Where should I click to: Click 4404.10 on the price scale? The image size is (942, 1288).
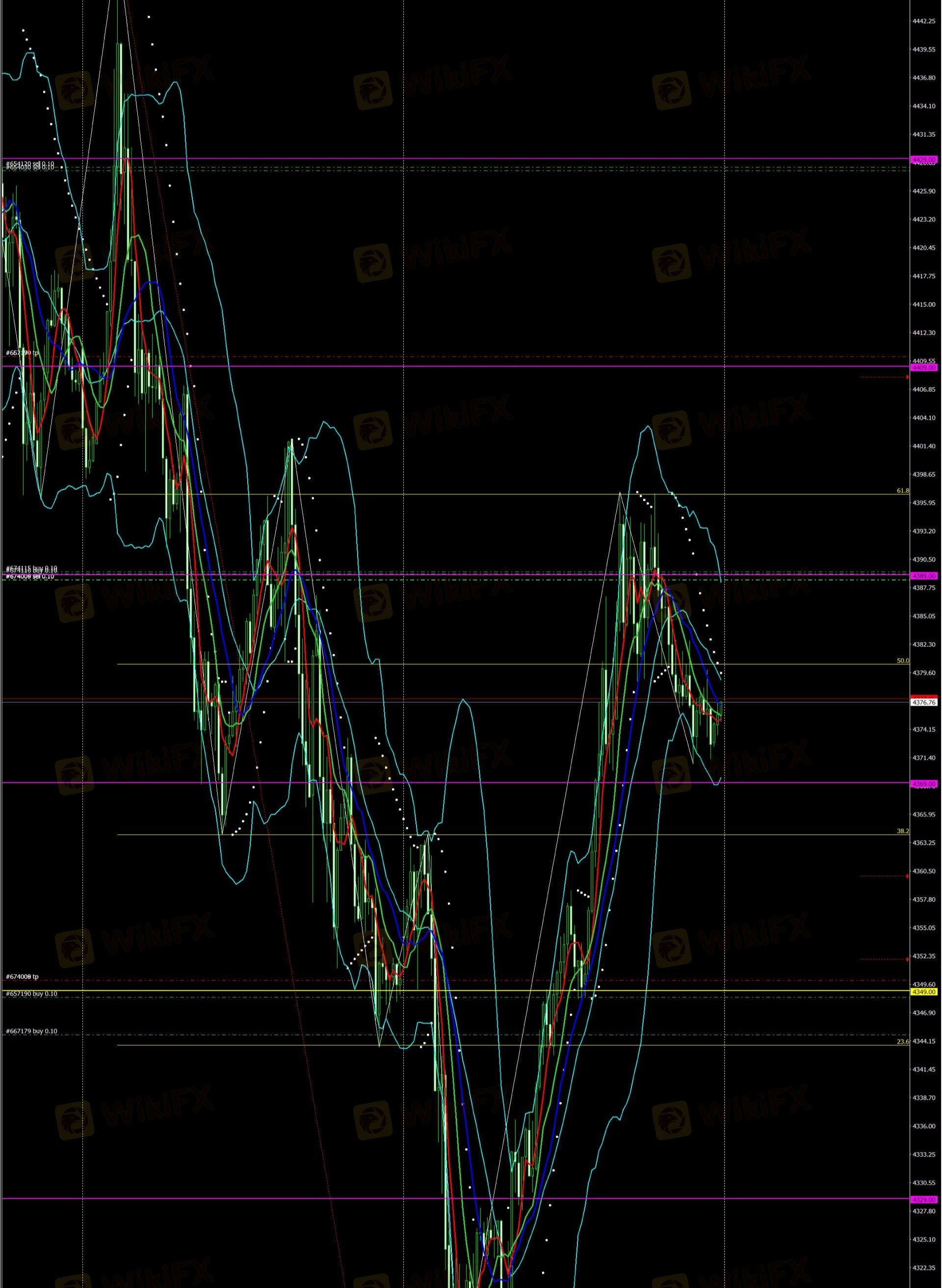coord(924,418)
